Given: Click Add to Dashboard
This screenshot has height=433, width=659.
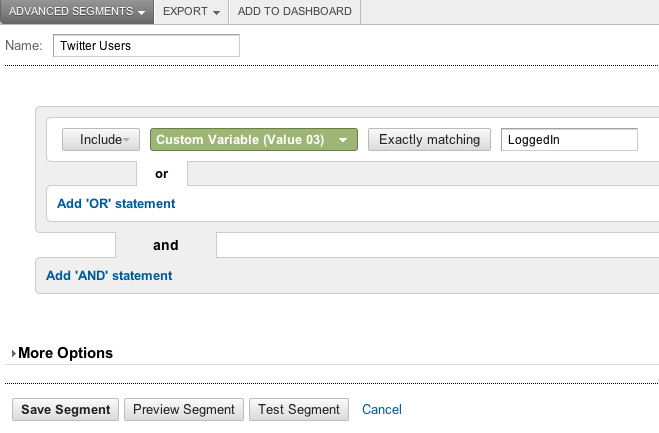Looking at the screenshot, I should pyautogui.click(x=294, y=12).
